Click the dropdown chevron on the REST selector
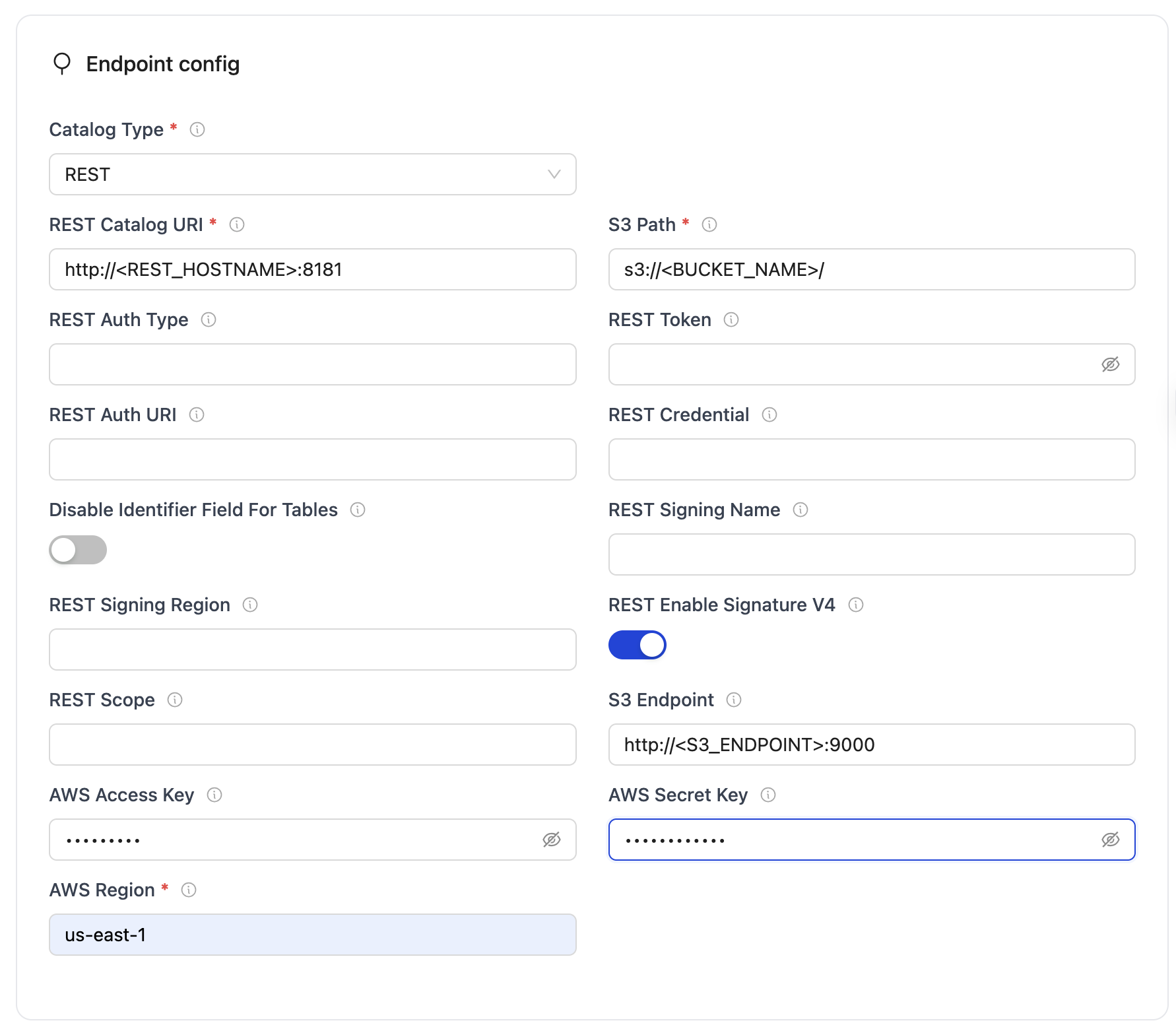The width and height of the screenshot is (1176, 1031). [554, 174]
